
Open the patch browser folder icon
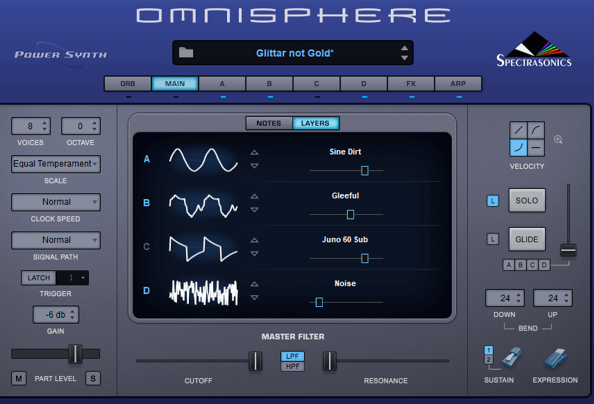186,52
